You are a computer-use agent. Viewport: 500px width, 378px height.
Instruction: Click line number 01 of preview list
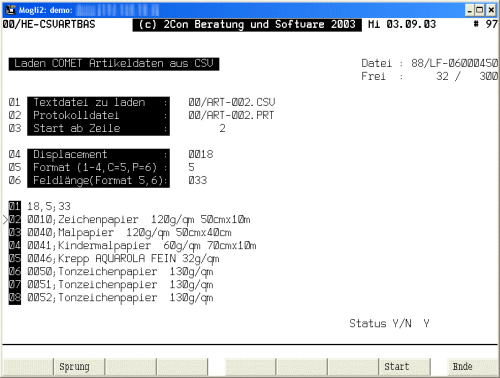(15, 207)
